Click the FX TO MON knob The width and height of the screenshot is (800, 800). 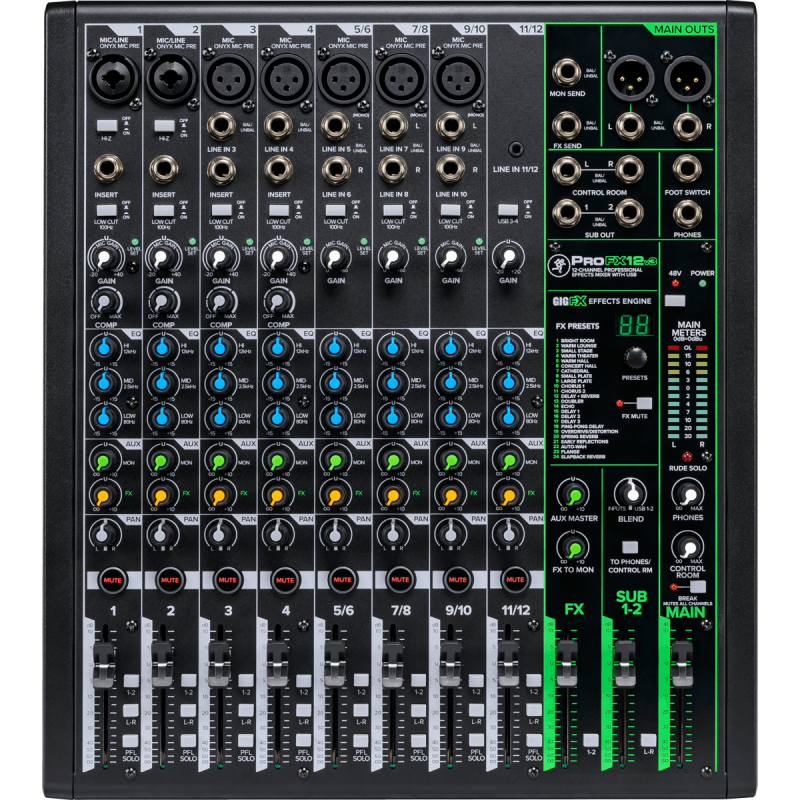point(572,548)
